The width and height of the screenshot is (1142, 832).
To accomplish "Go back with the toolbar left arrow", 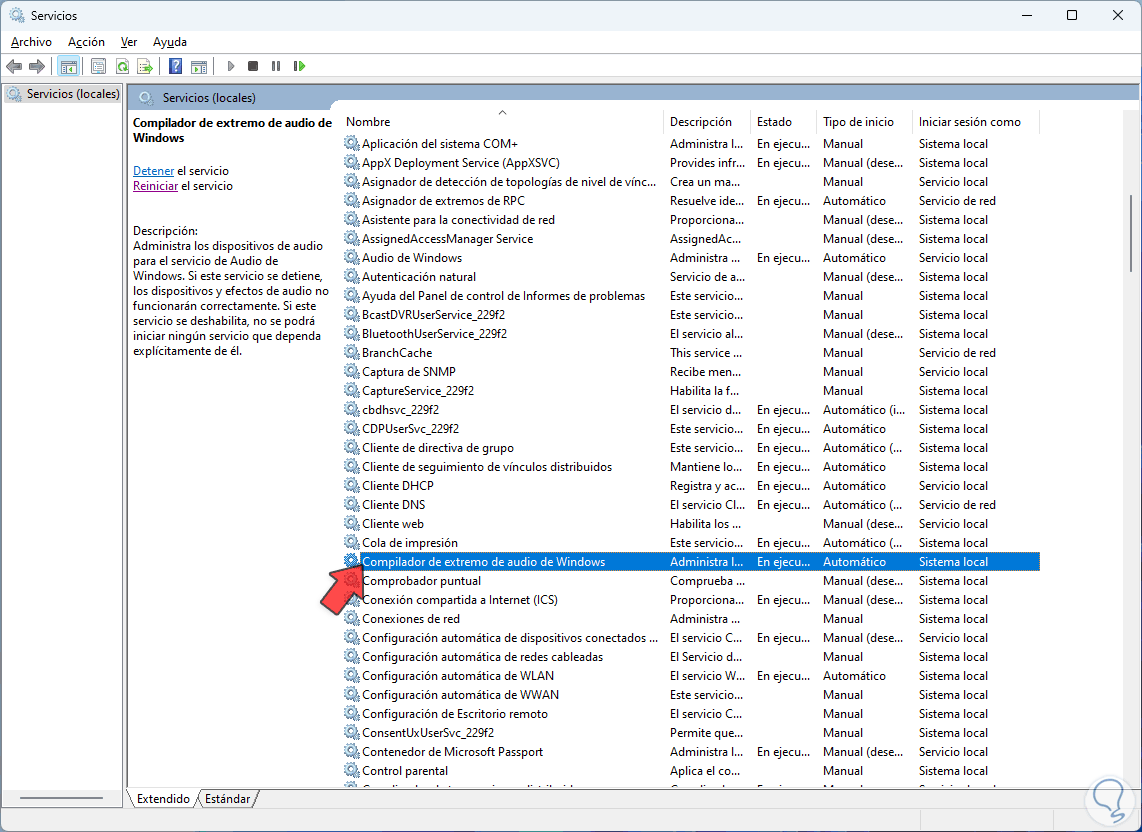I will click(14, 66).
